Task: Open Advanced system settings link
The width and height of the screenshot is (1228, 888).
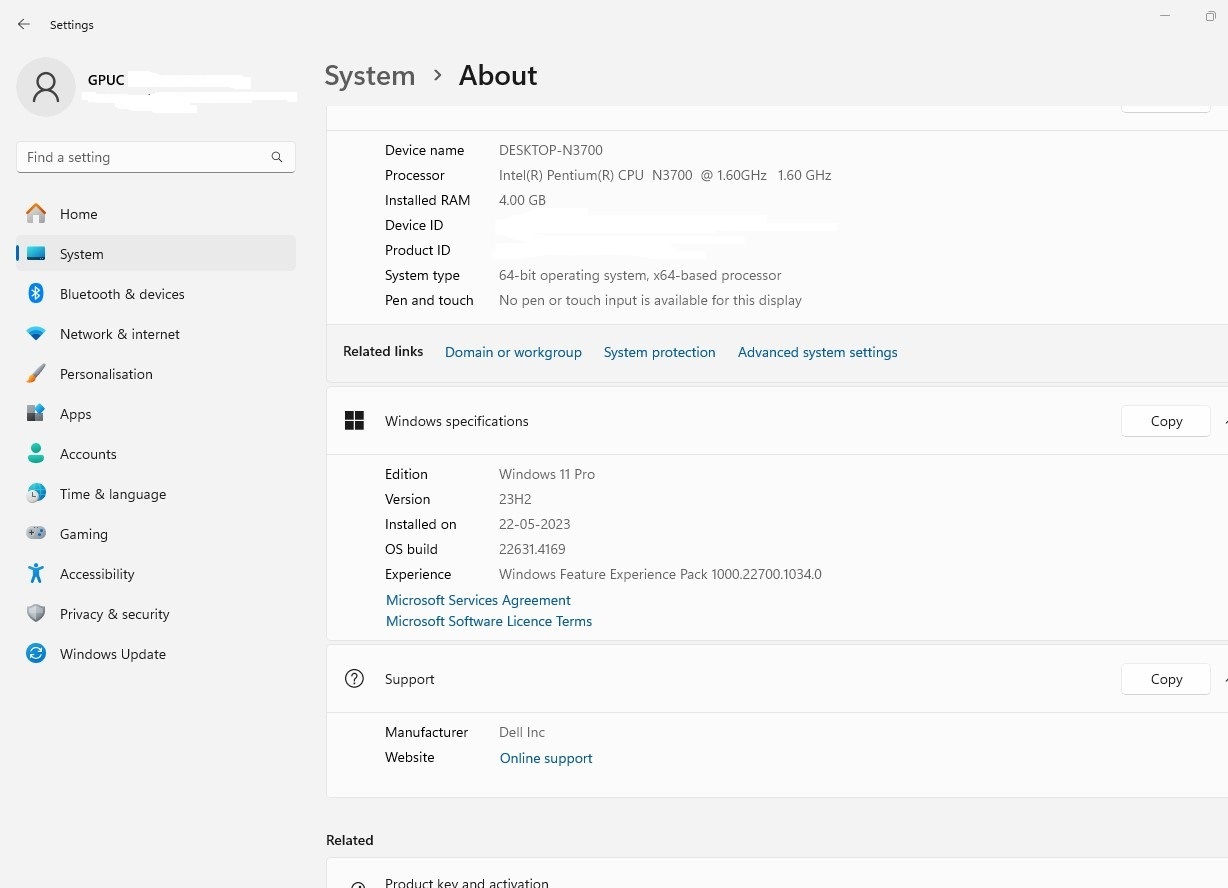Action: tap(818, 352)
